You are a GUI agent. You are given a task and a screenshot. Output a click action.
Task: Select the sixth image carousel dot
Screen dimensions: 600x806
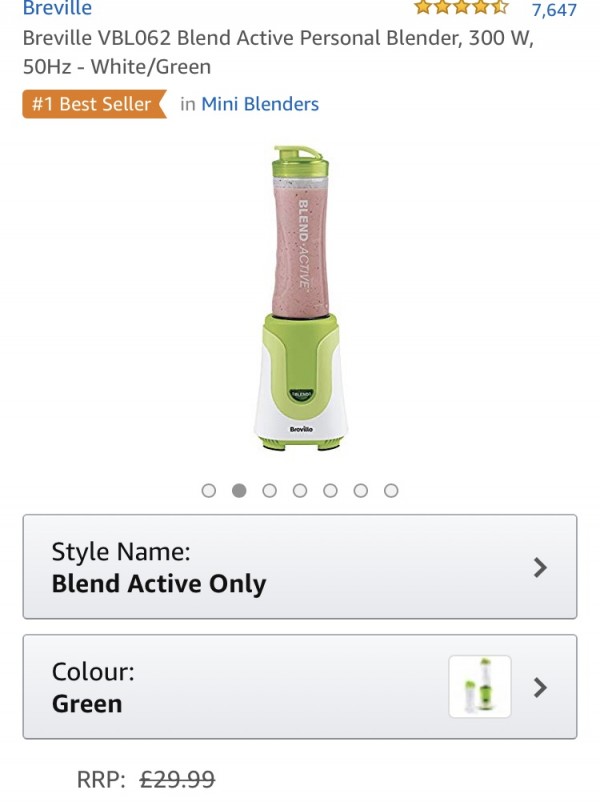tap(361, 490)
